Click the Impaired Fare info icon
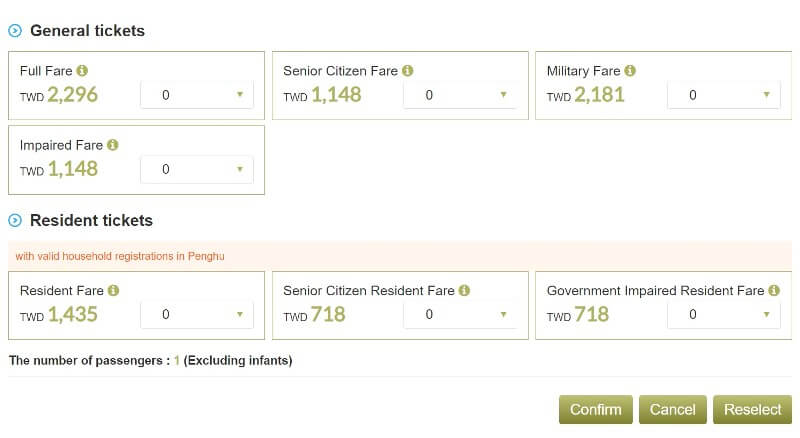 [x=113, y=145]
